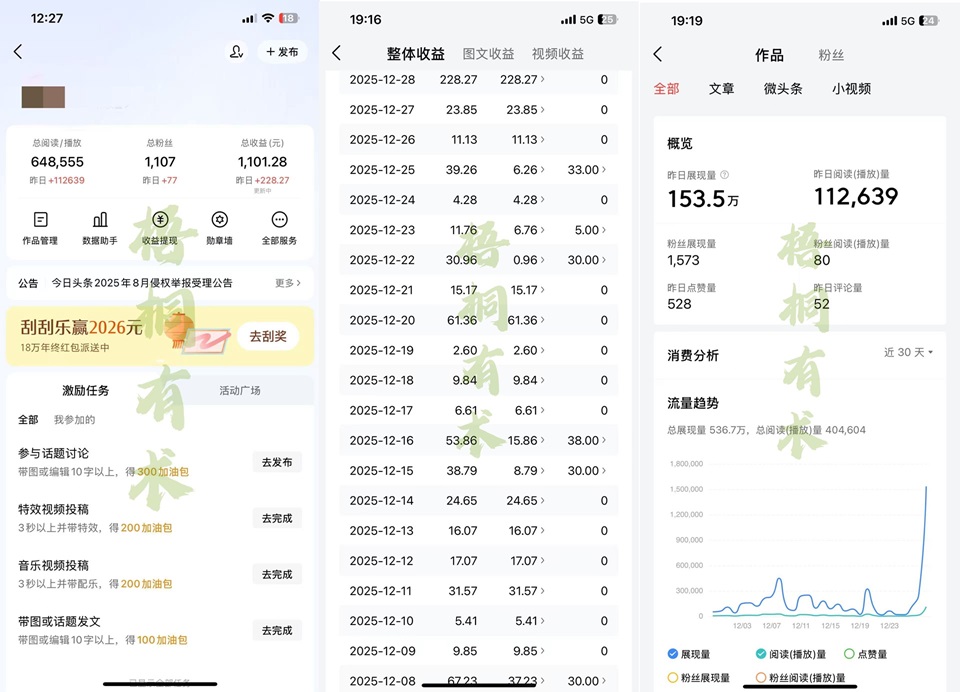Switch to 图文收益 tab

[489, 54]
